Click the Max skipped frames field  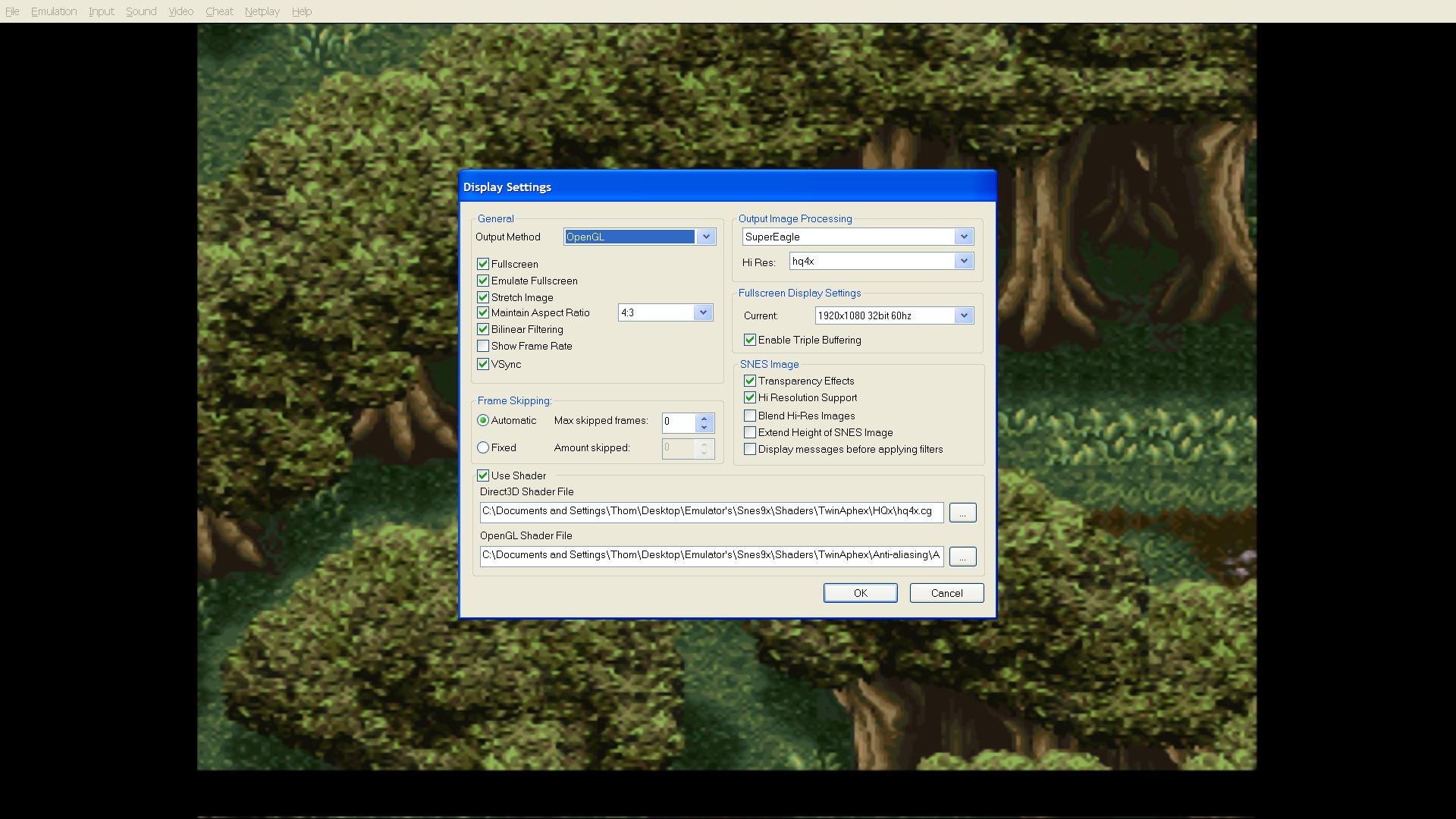(679, 422)
